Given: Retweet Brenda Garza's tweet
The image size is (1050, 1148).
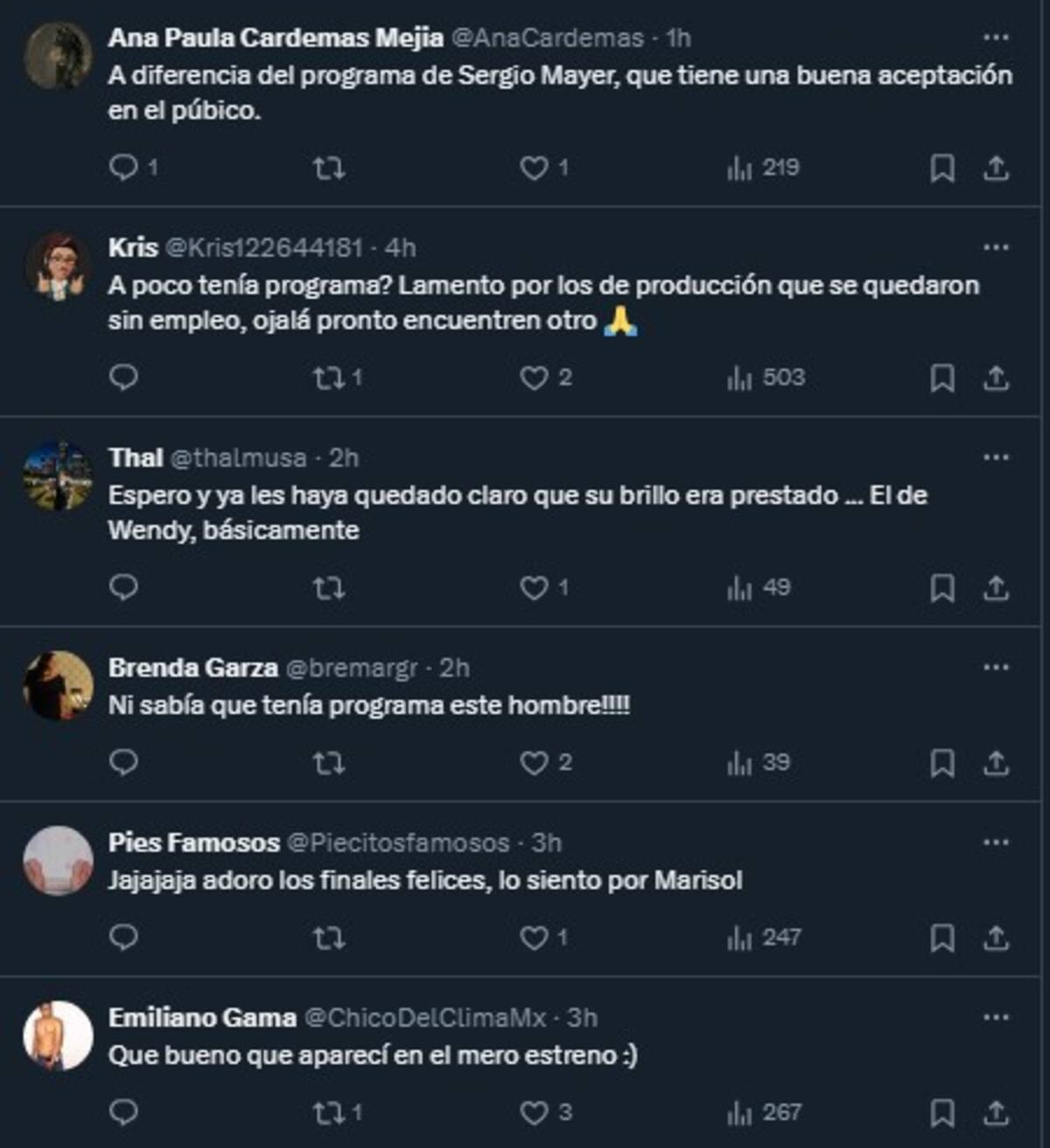Looking at the screenshot, I should [x=328, y=763].
